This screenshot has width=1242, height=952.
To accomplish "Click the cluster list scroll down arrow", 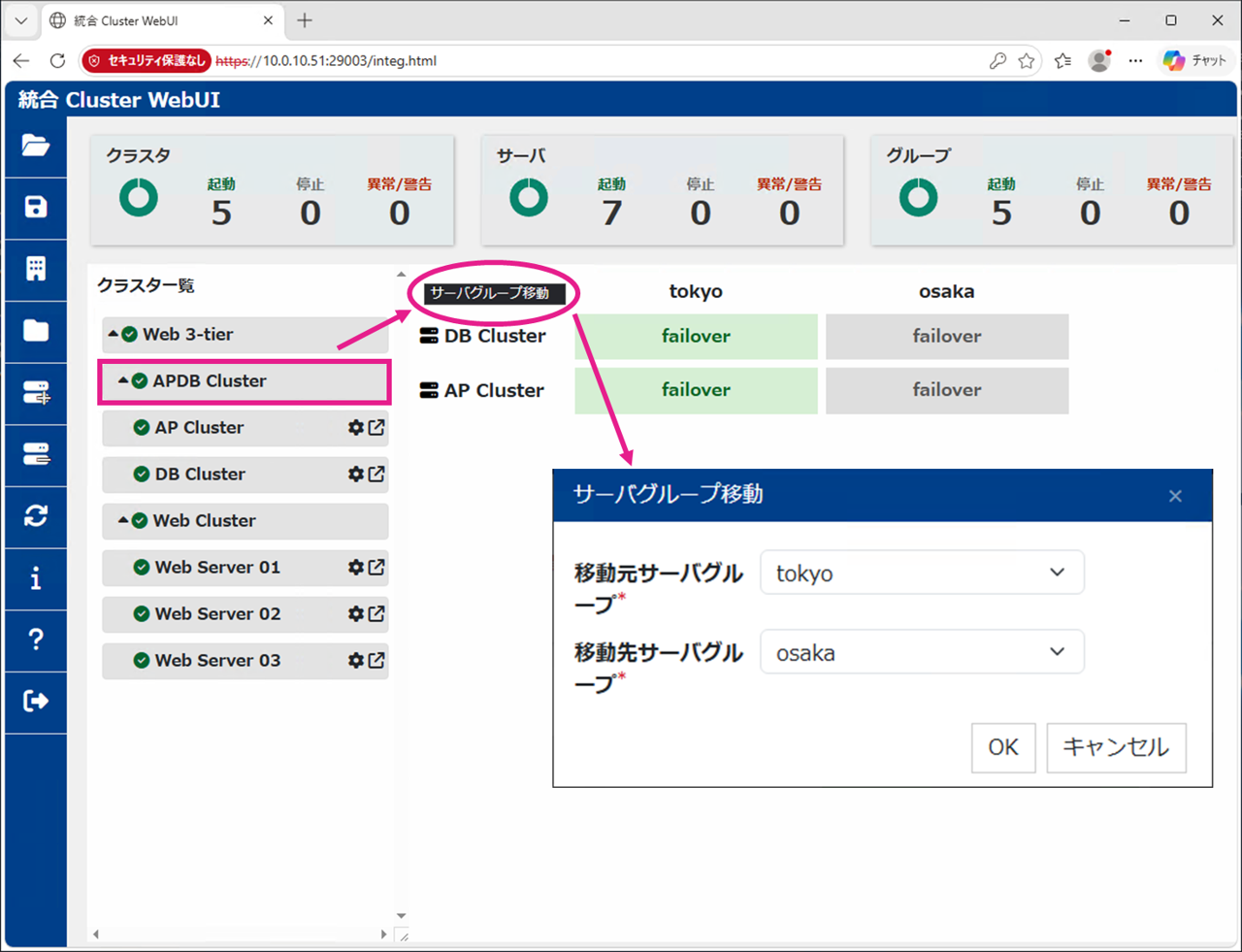I will click(x=401, y=916).
